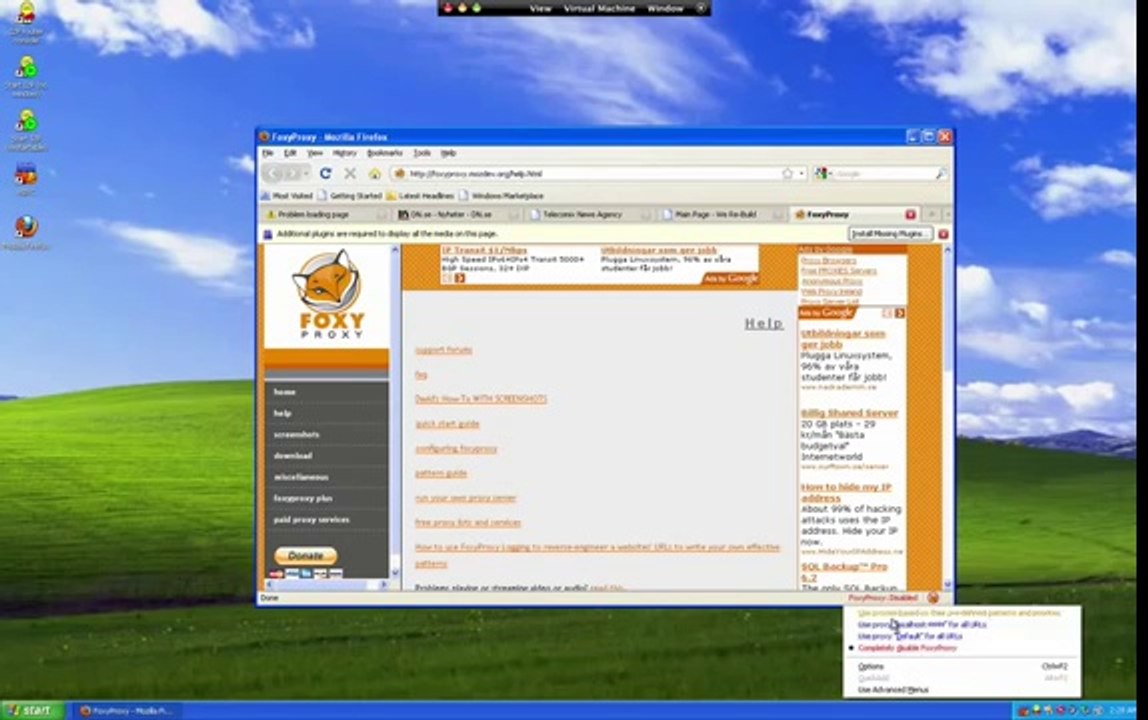1148x720 pixels.
Task: Switch to Telecomix News Agency tab
Action: (588, 215)
